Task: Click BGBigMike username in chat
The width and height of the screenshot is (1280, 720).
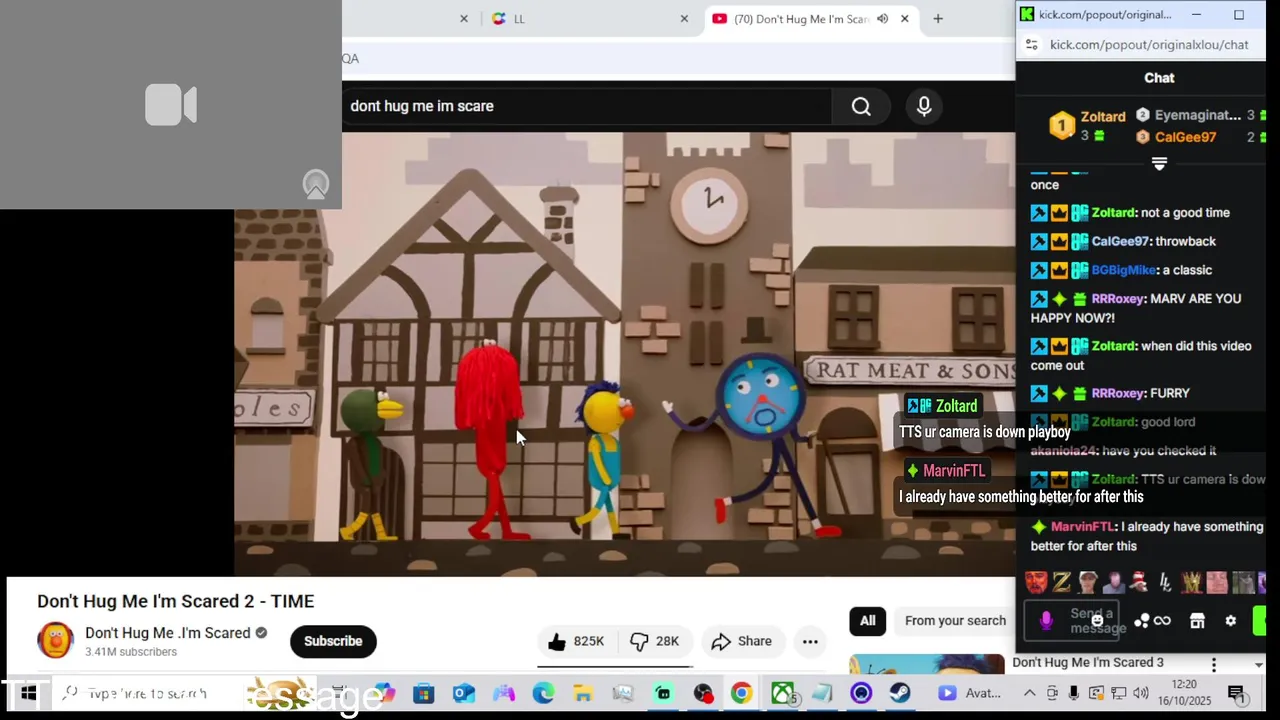Action: [1124, 270]
